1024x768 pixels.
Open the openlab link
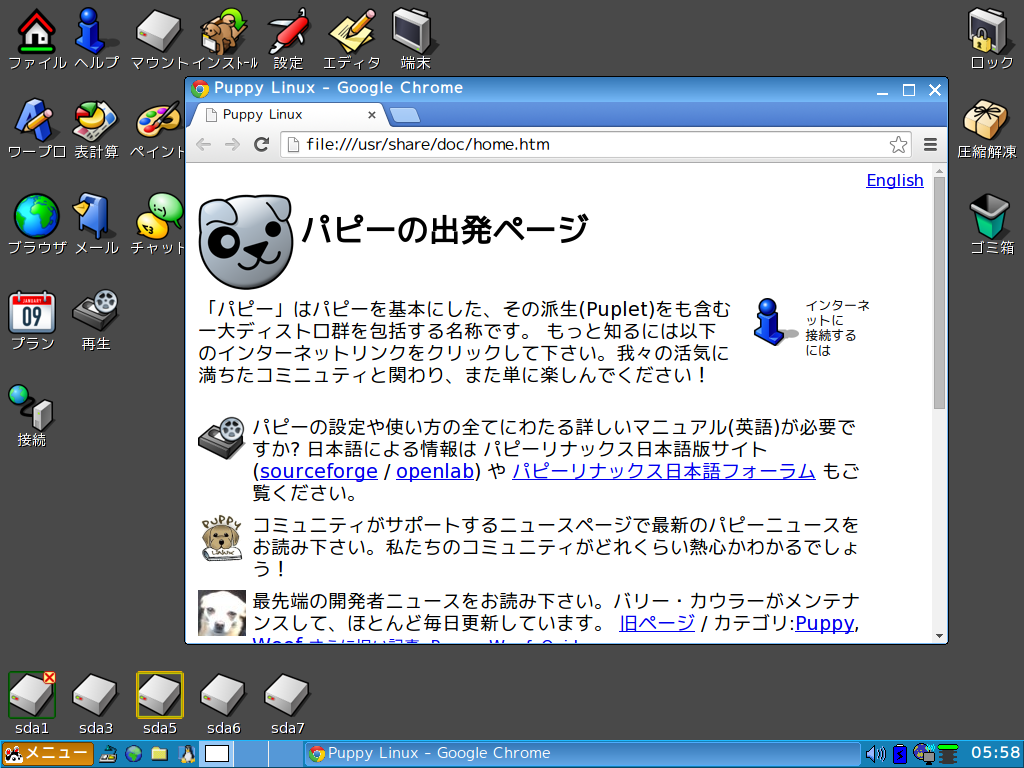(x=435, y=471)
